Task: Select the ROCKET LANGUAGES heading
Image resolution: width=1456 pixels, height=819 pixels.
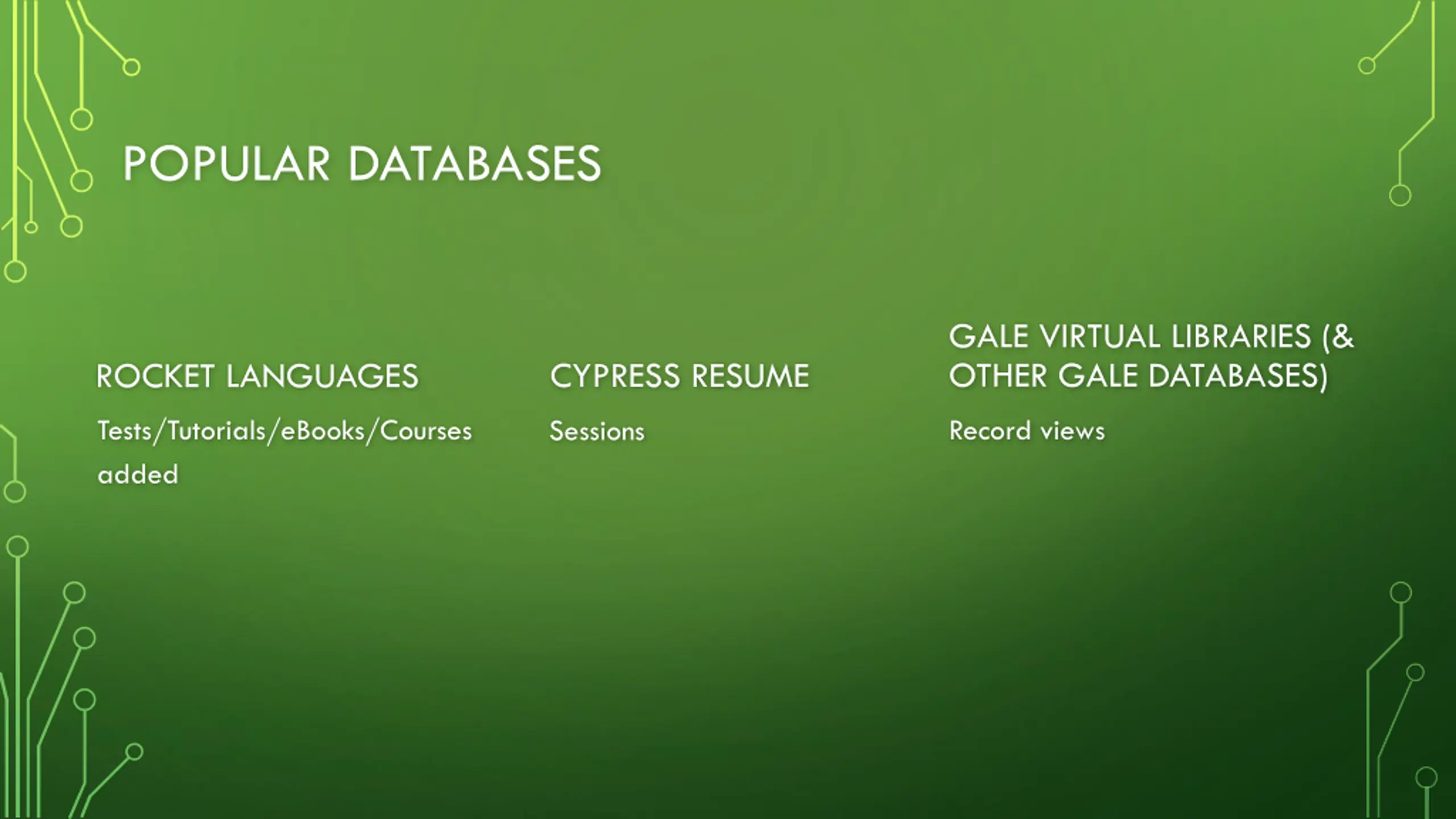Action: pos(257,376)
